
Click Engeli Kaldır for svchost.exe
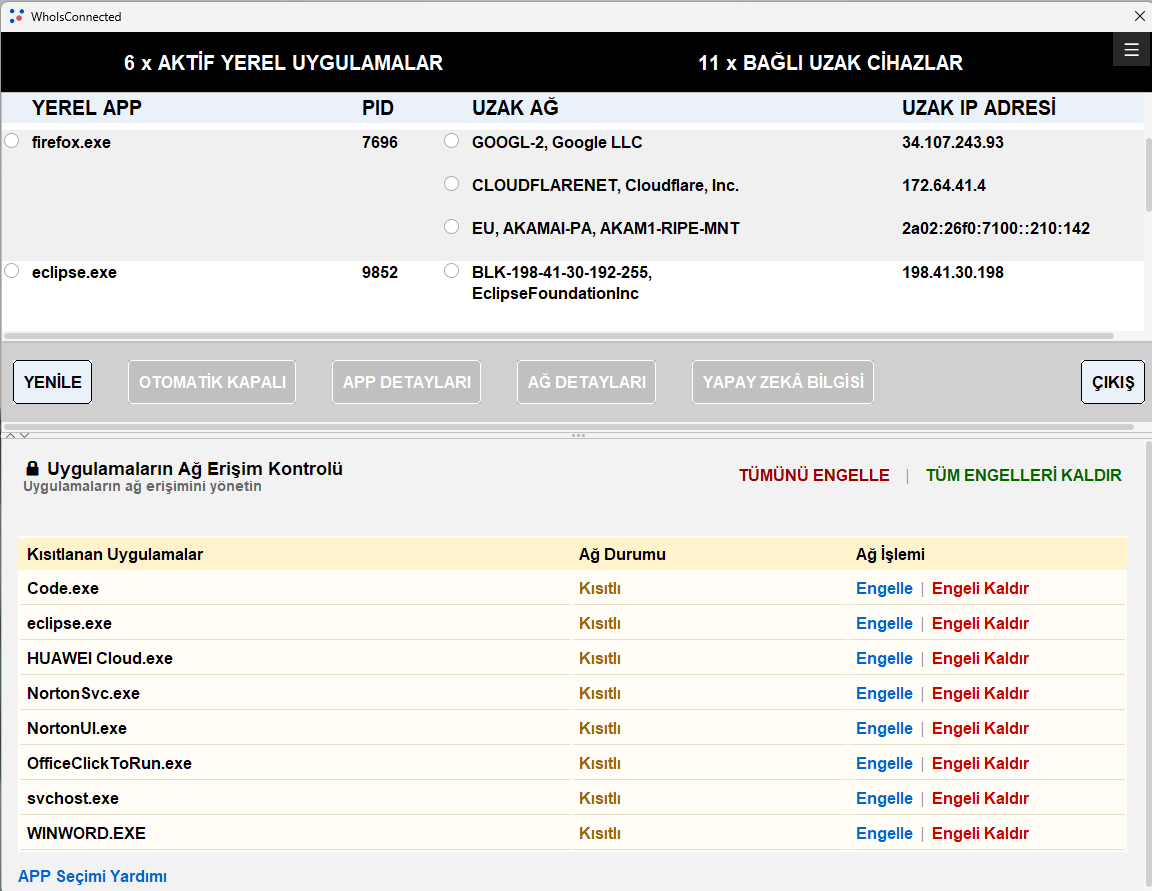pos(980,798)
